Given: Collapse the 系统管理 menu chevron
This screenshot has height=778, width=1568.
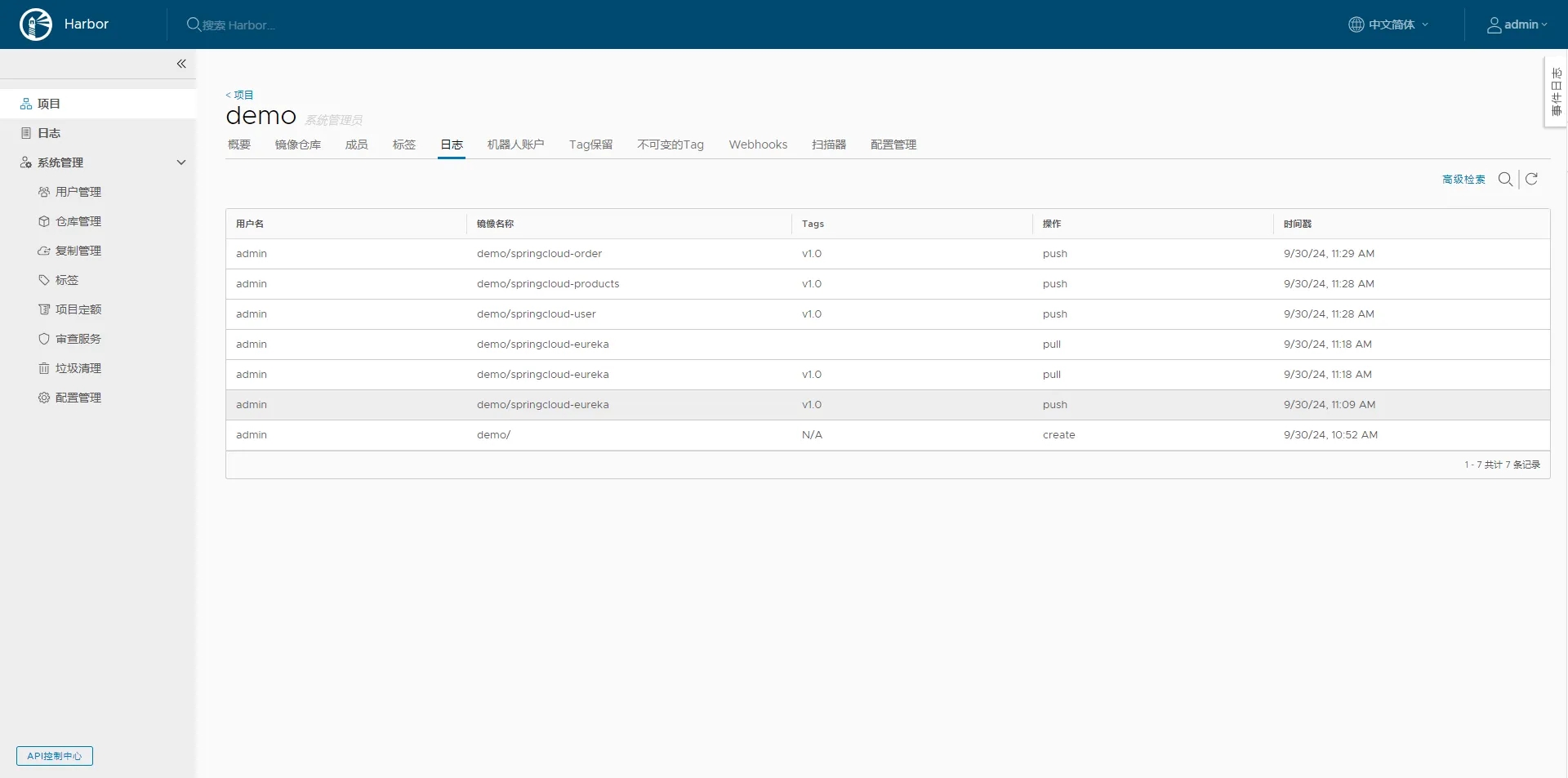Looking at the screenshot, I should 181,162.
